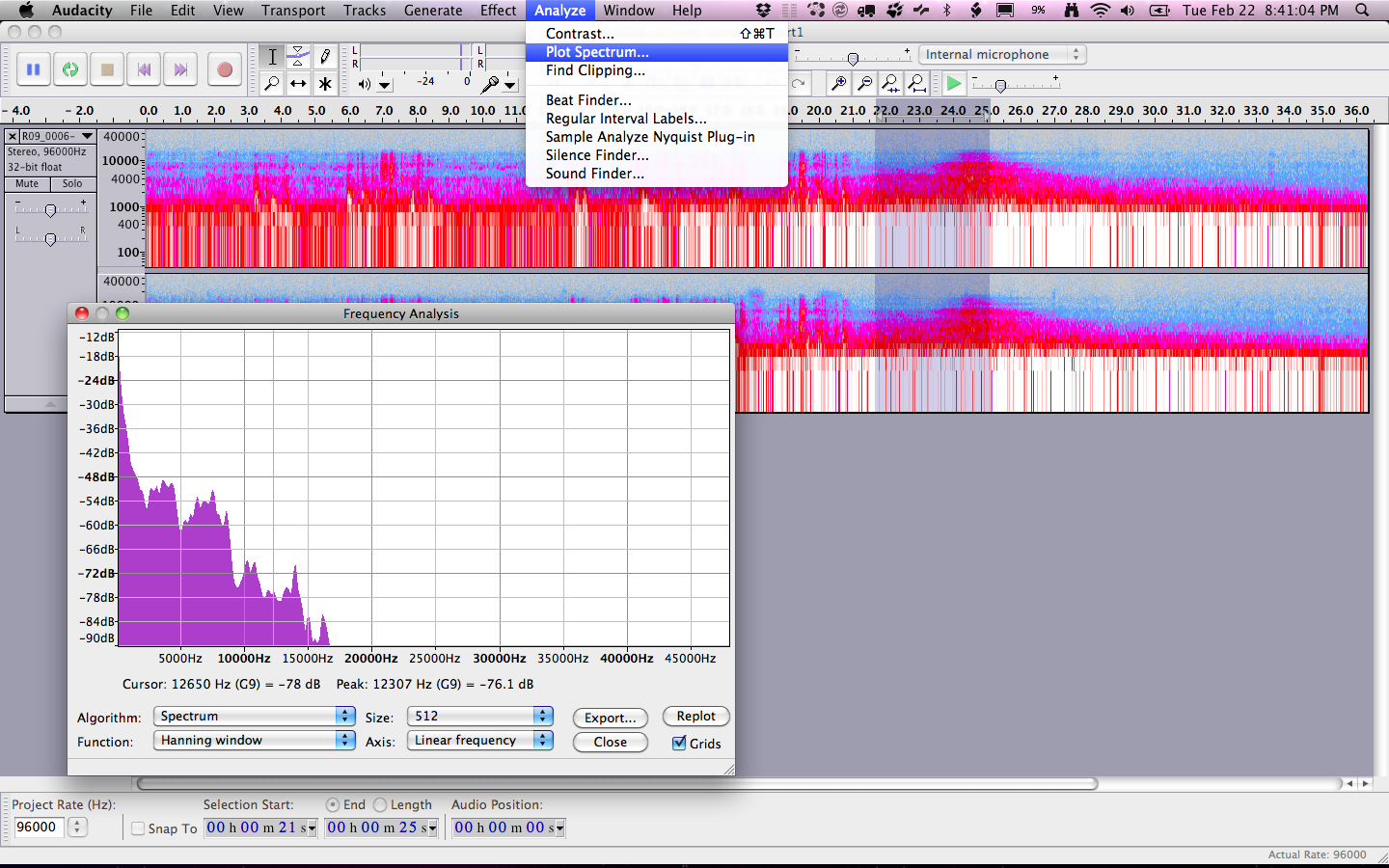1389x868 pixels.
Task: Select the Envelope tool
Action: [299, 56]
